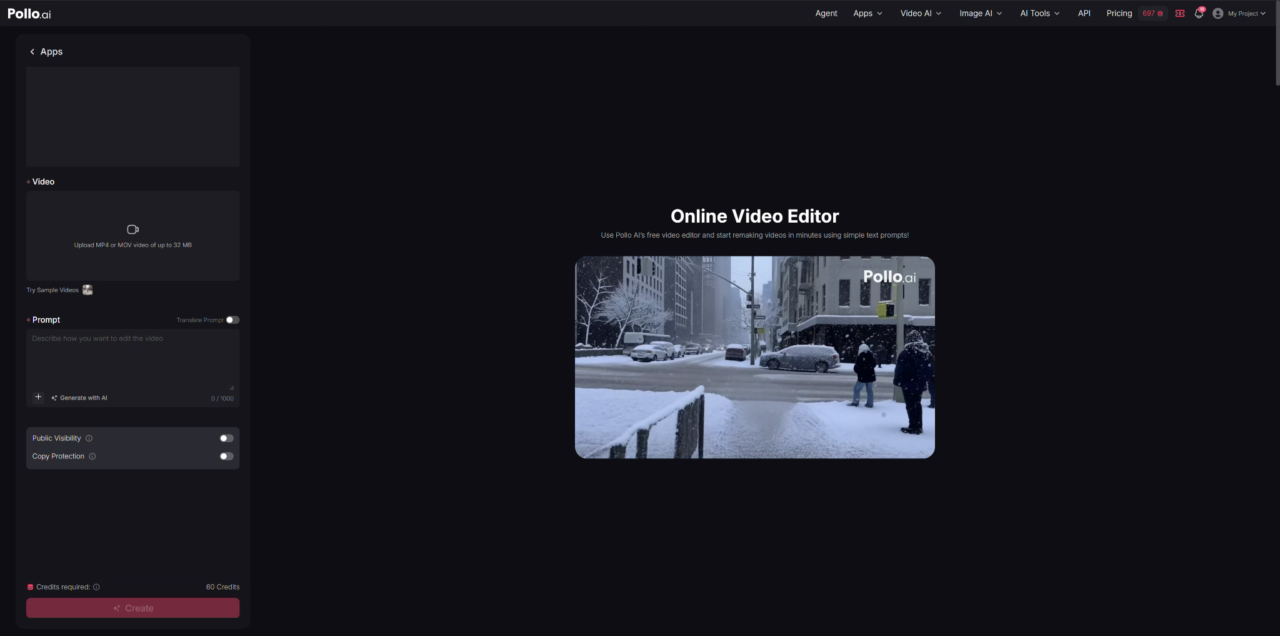Open the notifications bell

1199,13
